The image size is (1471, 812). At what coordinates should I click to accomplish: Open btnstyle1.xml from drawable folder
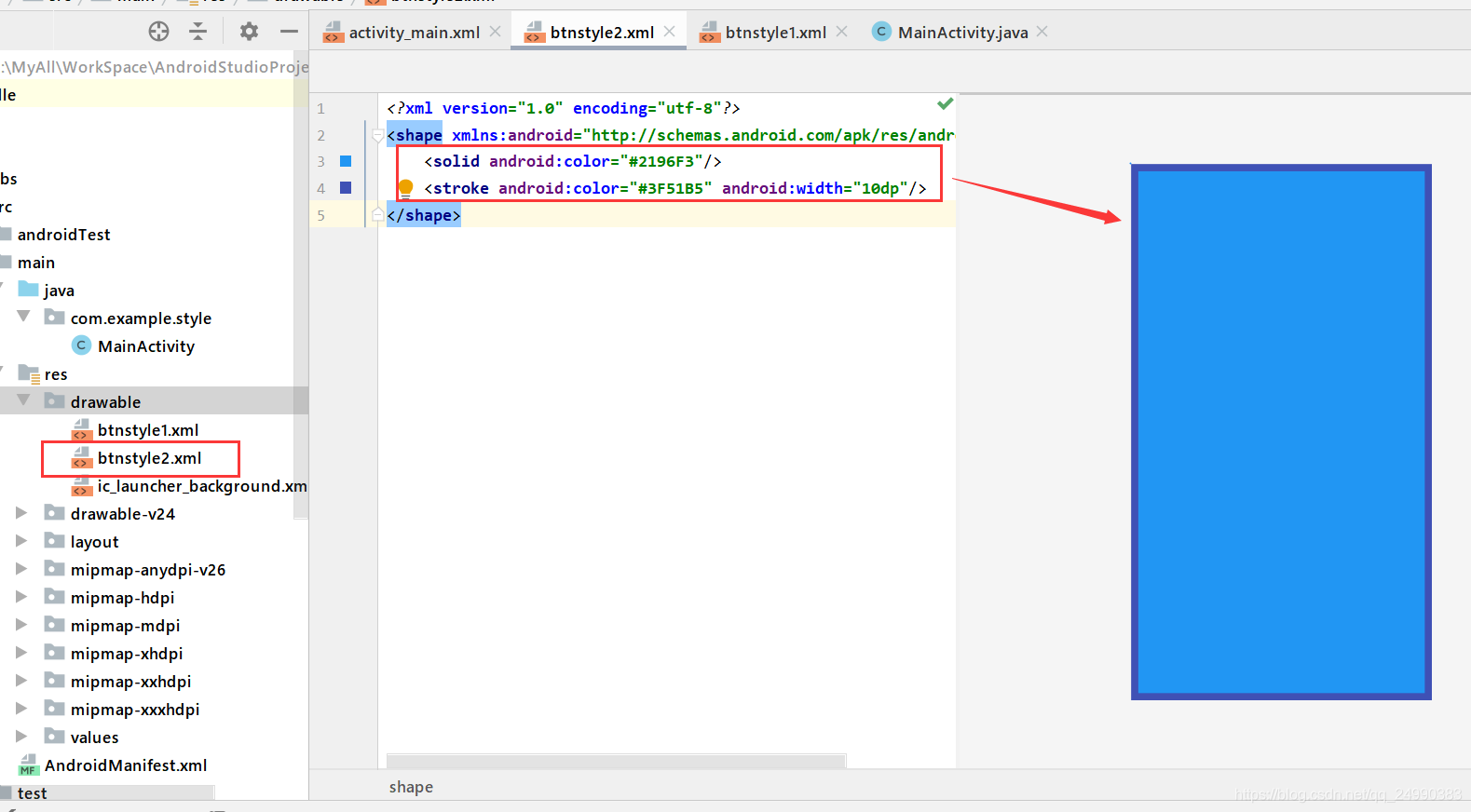pos(148,430)
